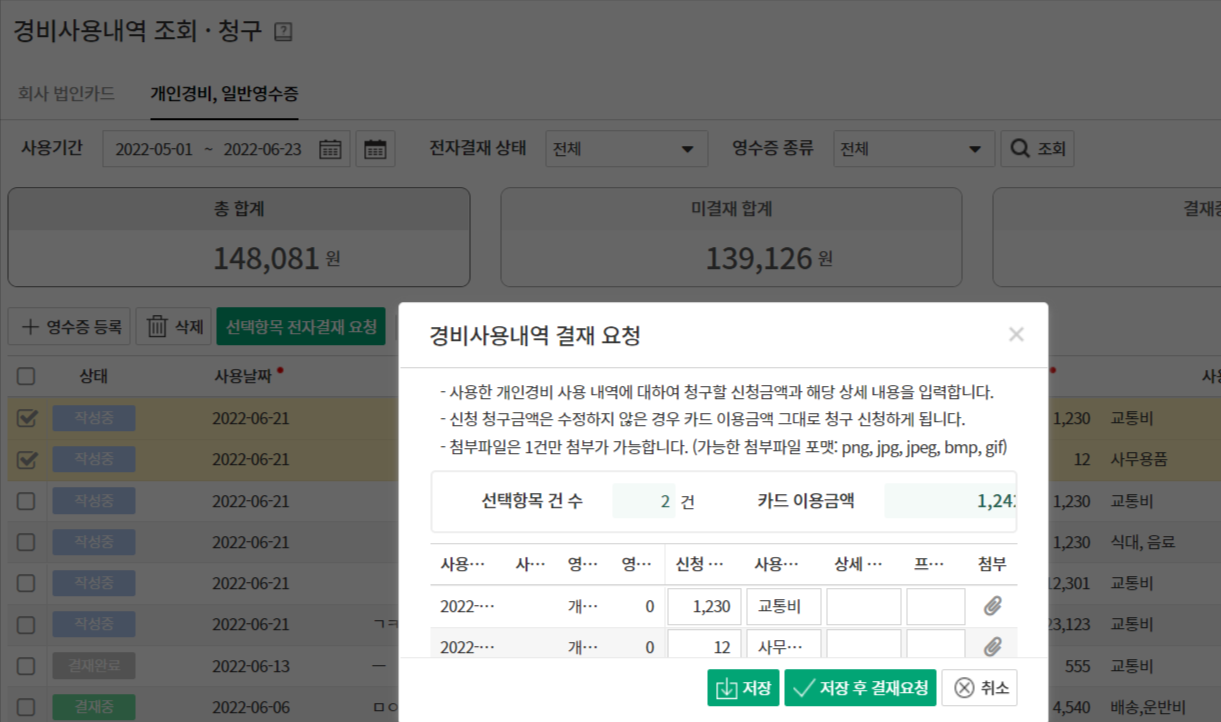Check the select-all checkbox in the table header
Viewport: 1221px width, 722px height.
point(25,376)
